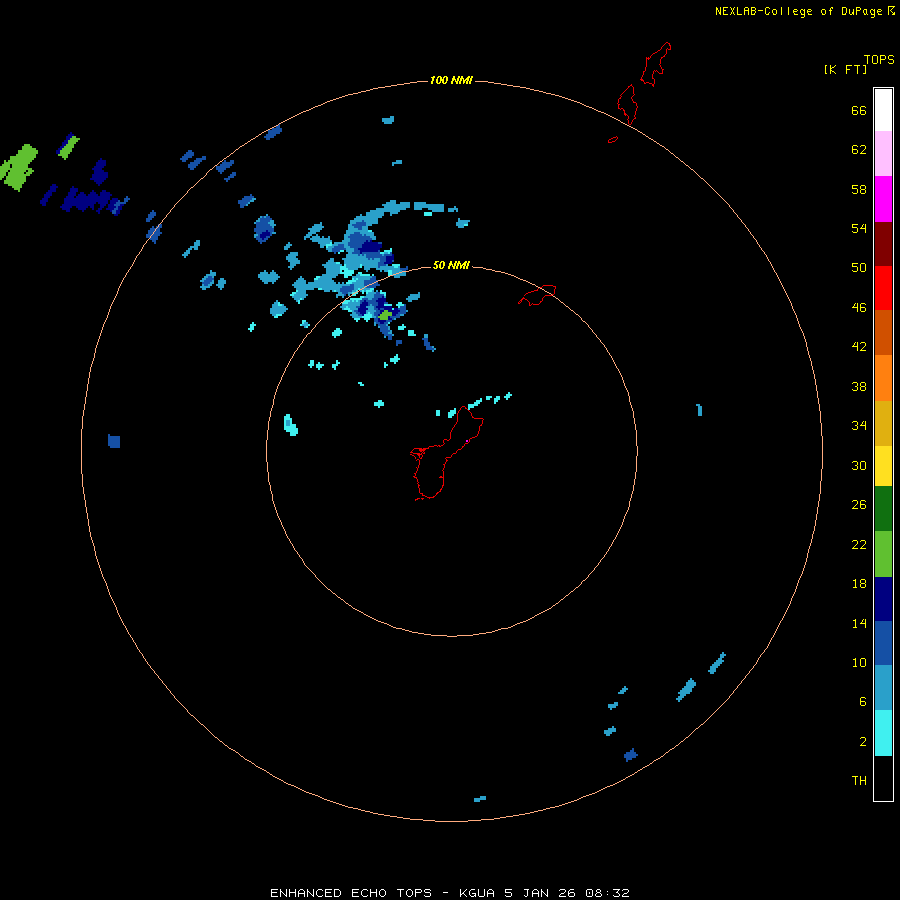Click the TOPS legend title
Screen dimensions: 900x900
[879, 59]
